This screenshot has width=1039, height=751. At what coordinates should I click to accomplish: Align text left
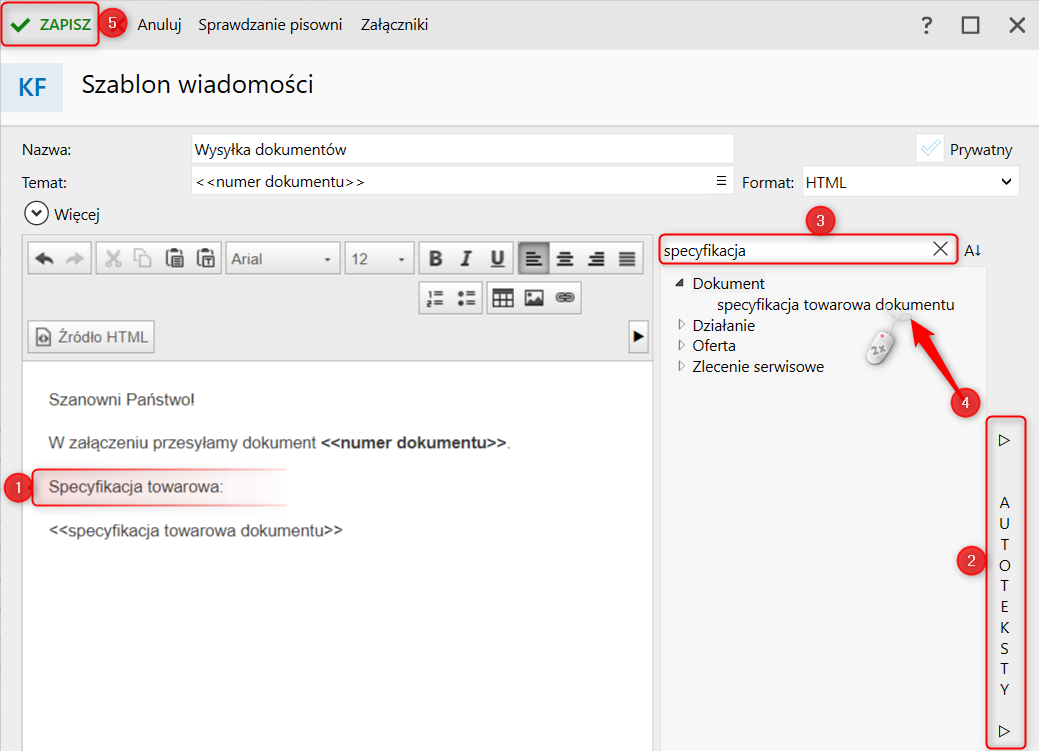point(533,259)
